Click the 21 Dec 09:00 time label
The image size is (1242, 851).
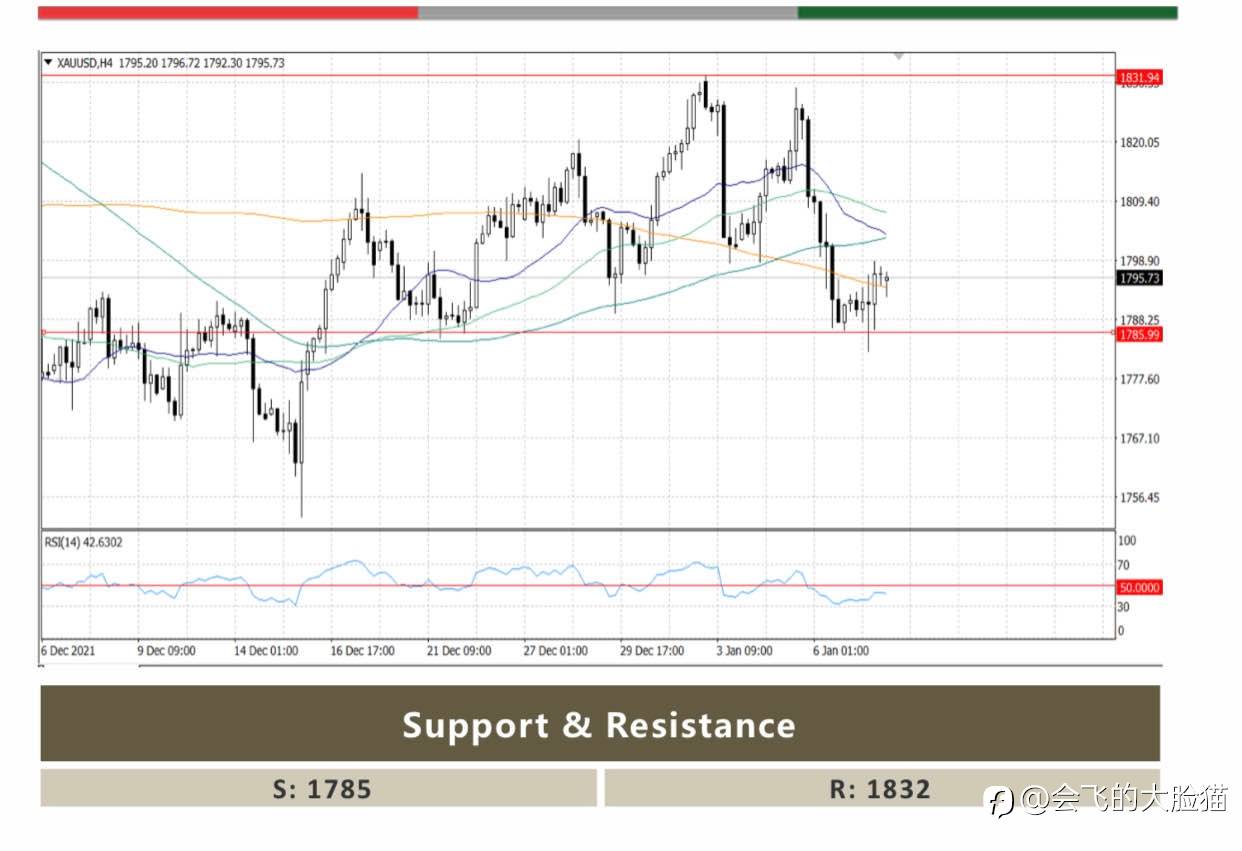click(460, 650)
